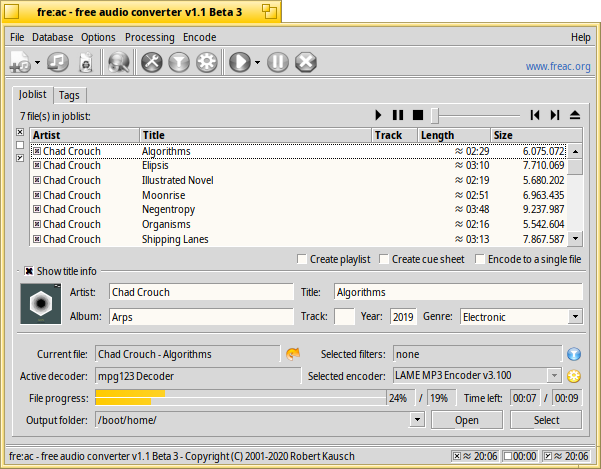Click the blue filter configuration icon
Viewport: 601px width, 469px height.
574,354
